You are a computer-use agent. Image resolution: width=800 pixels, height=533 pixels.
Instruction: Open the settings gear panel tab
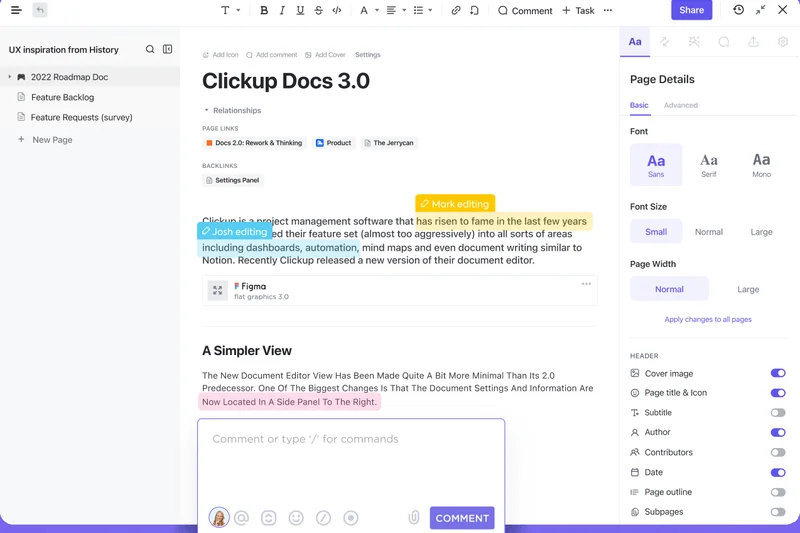coord(783,42)
